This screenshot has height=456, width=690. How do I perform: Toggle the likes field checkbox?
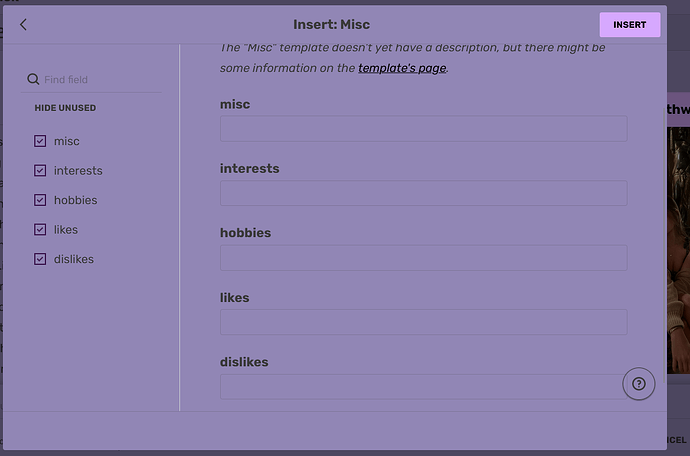click(40, 230)
